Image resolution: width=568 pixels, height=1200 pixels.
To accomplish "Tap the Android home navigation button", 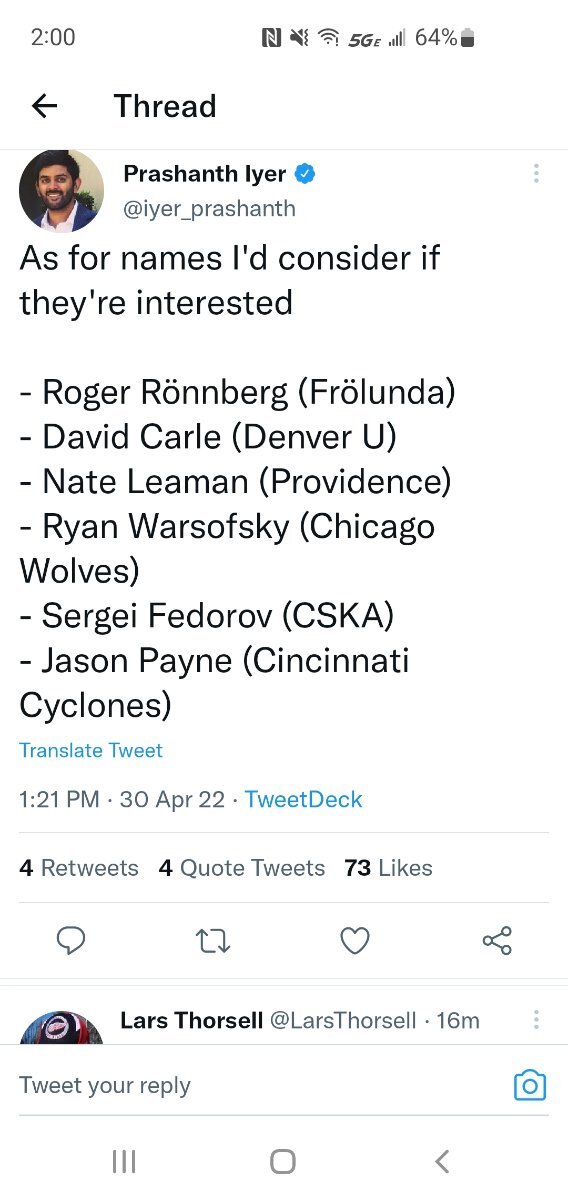I will 283,1161.
